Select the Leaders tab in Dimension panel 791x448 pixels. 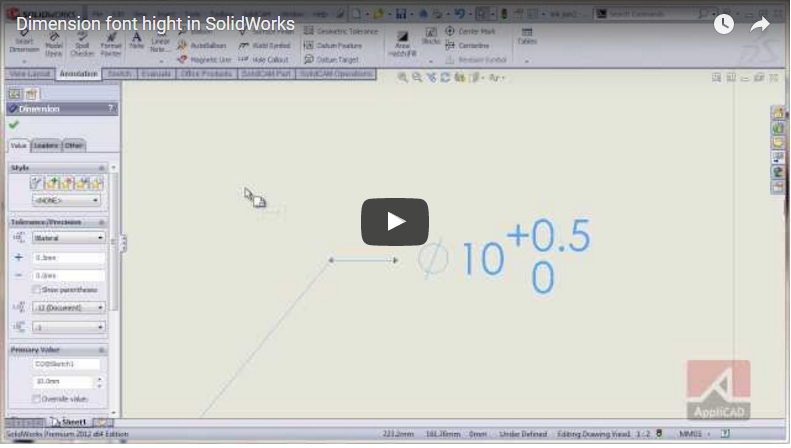pyautogui.click(x=46, y=146)
